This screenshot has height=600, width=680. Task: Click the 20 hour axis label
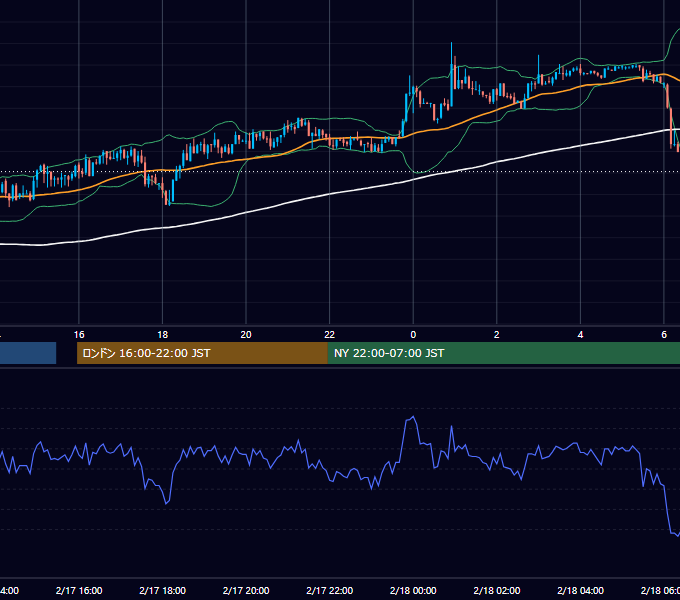[246, 335]
